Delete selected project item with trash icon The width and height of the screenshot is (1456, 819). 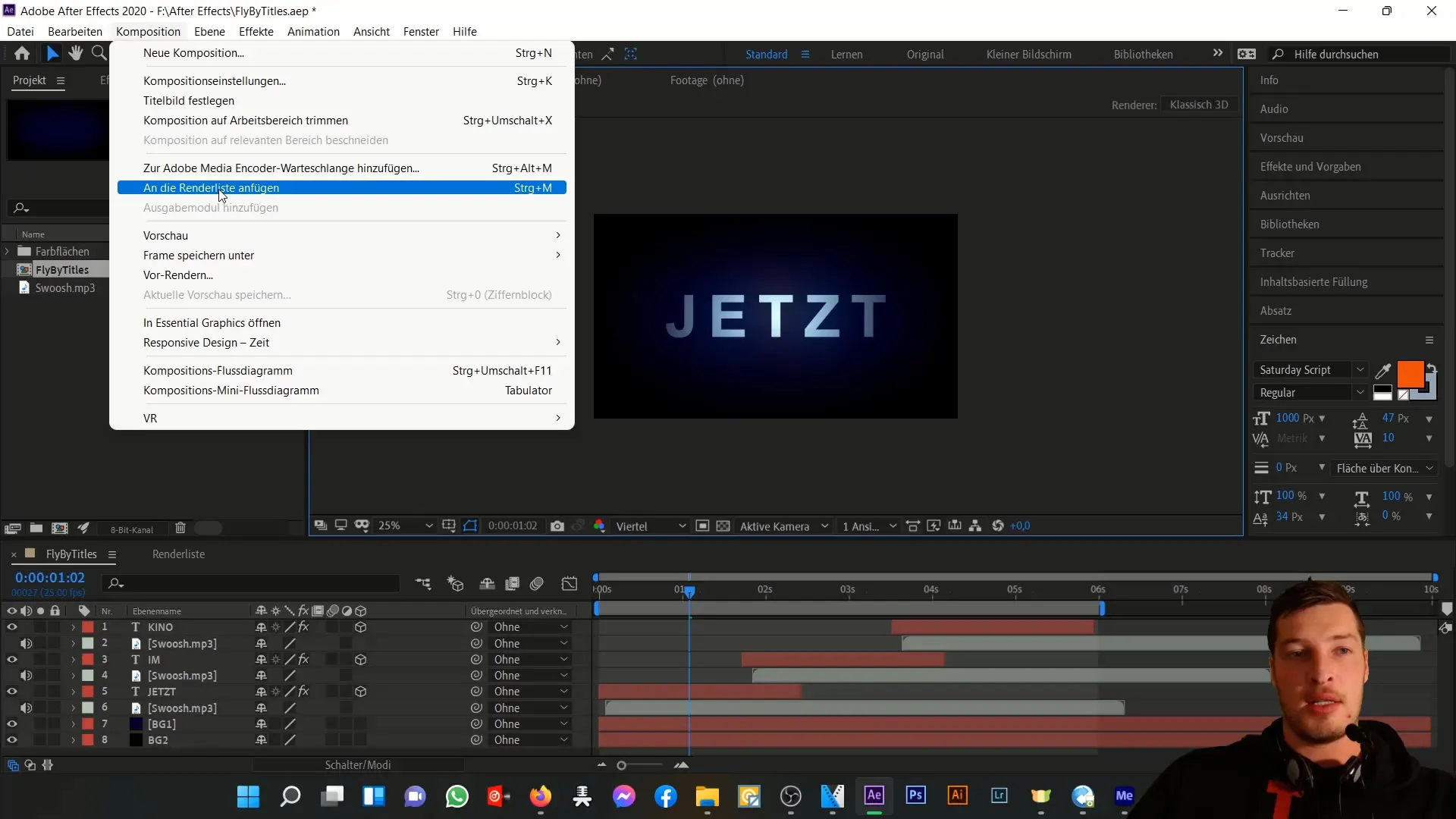tap(180, 529)
